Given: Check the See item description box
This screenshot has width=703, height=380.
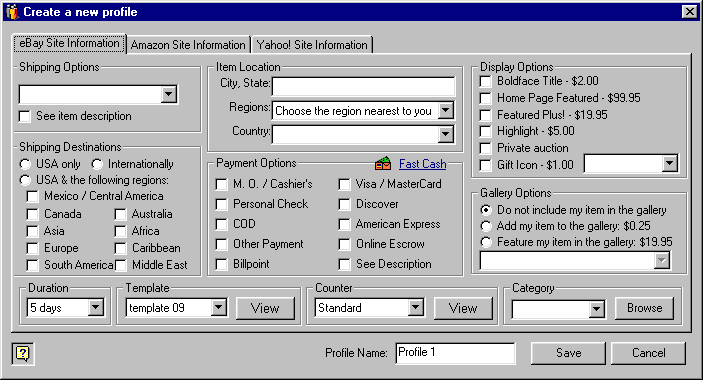Looking at the screenshot, I should click(25, 117).
